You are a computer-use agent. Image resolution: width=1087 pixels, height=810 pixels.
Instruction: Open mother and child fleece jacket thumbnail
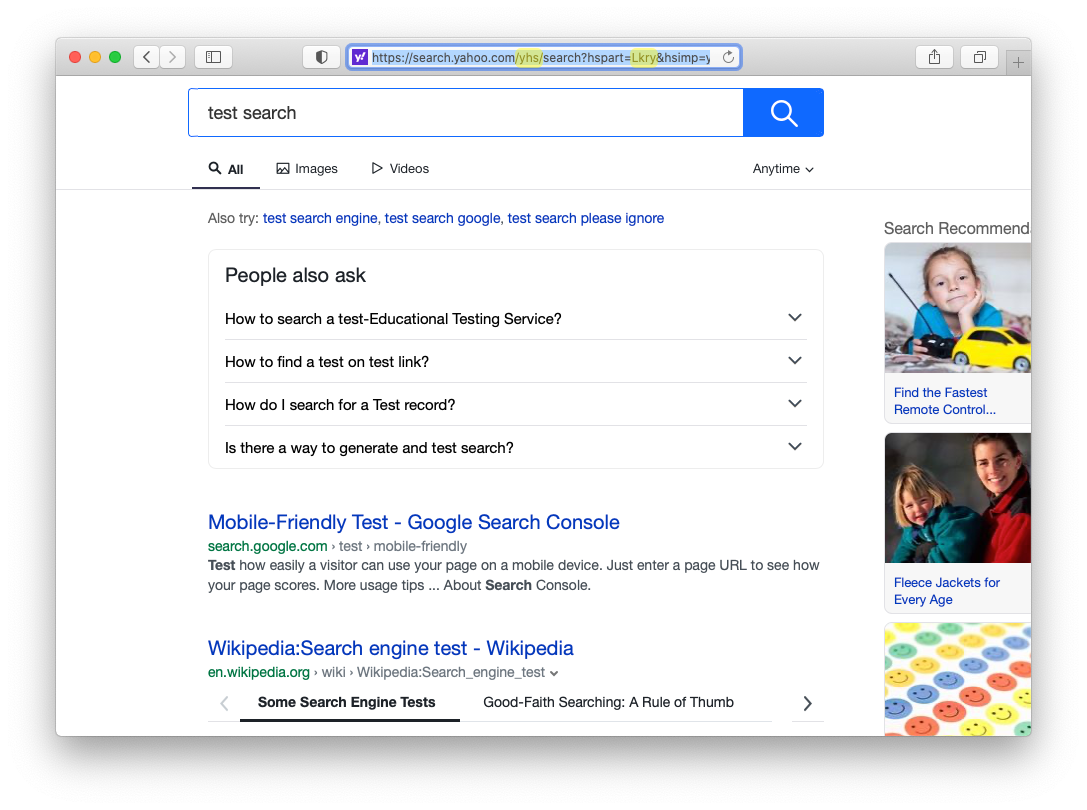pyautogui.click(x=957, y=498)
